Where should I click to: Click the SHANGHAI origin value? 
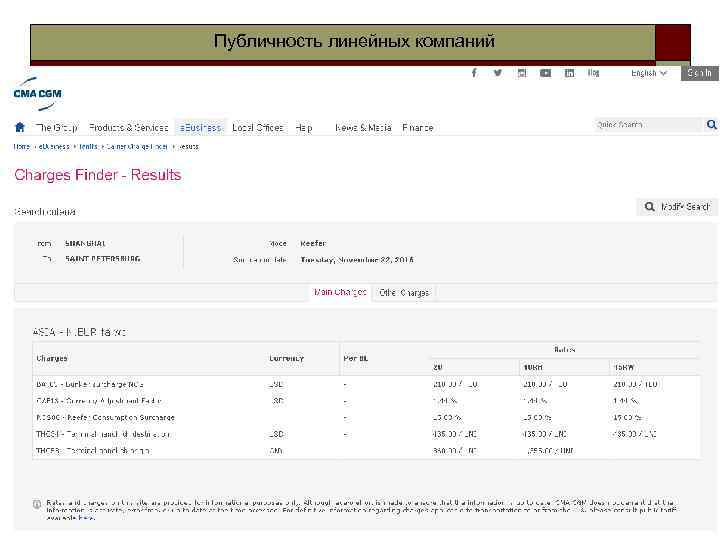pos(85,243)
